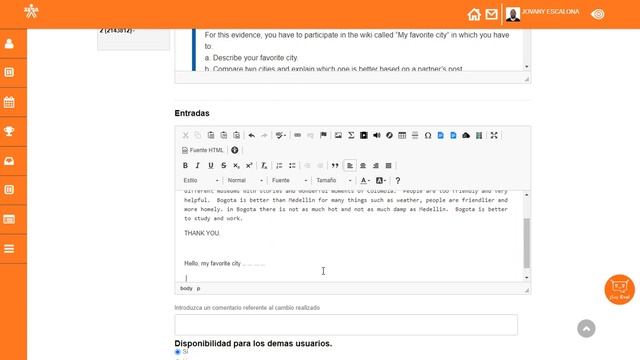
Task: Insert a math formula (sigma)
Action: click(x=351, y=135)
